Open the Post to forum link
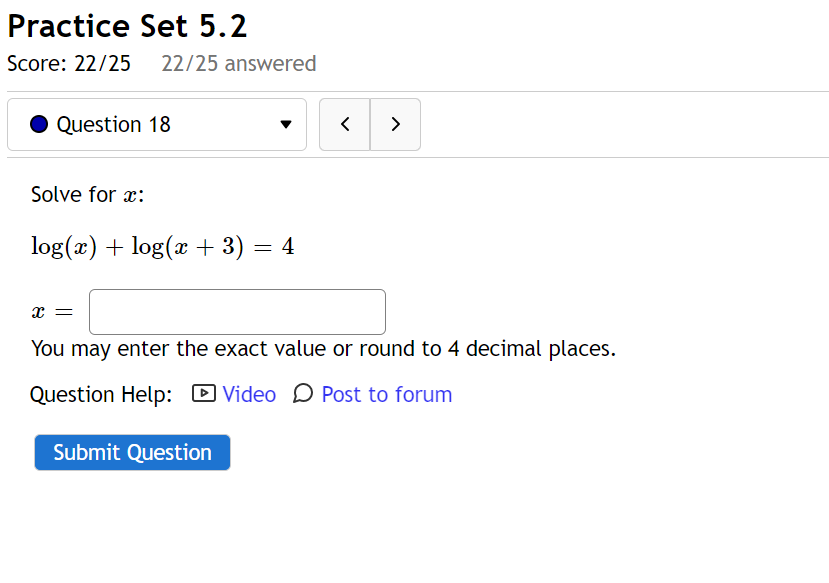Screen dimensions: 829x583 coord(386,394)
